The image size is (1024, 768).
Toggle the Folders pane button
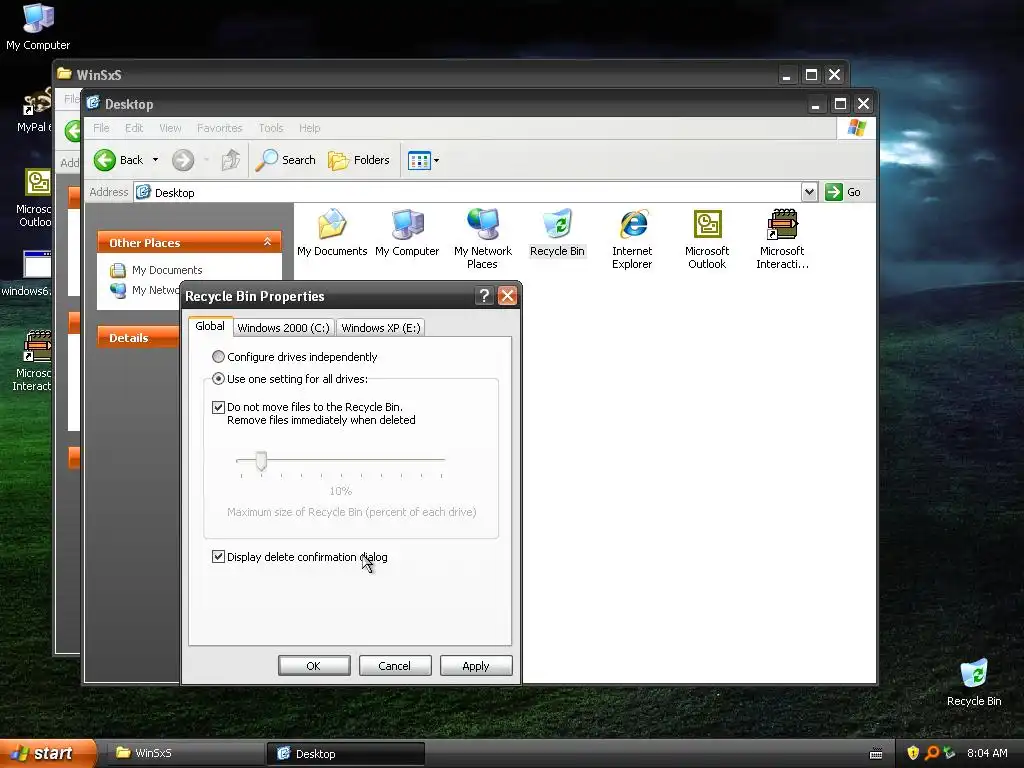coord(359,160)
